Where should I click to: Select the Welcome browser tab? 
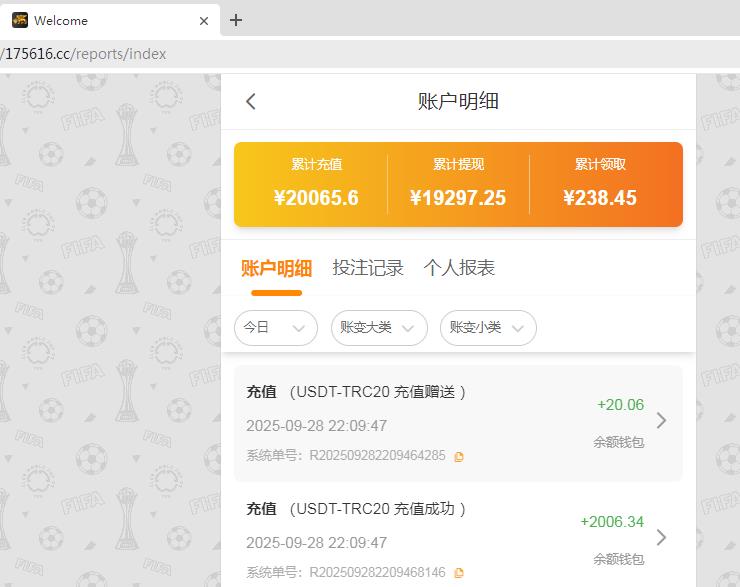point(110,21)
